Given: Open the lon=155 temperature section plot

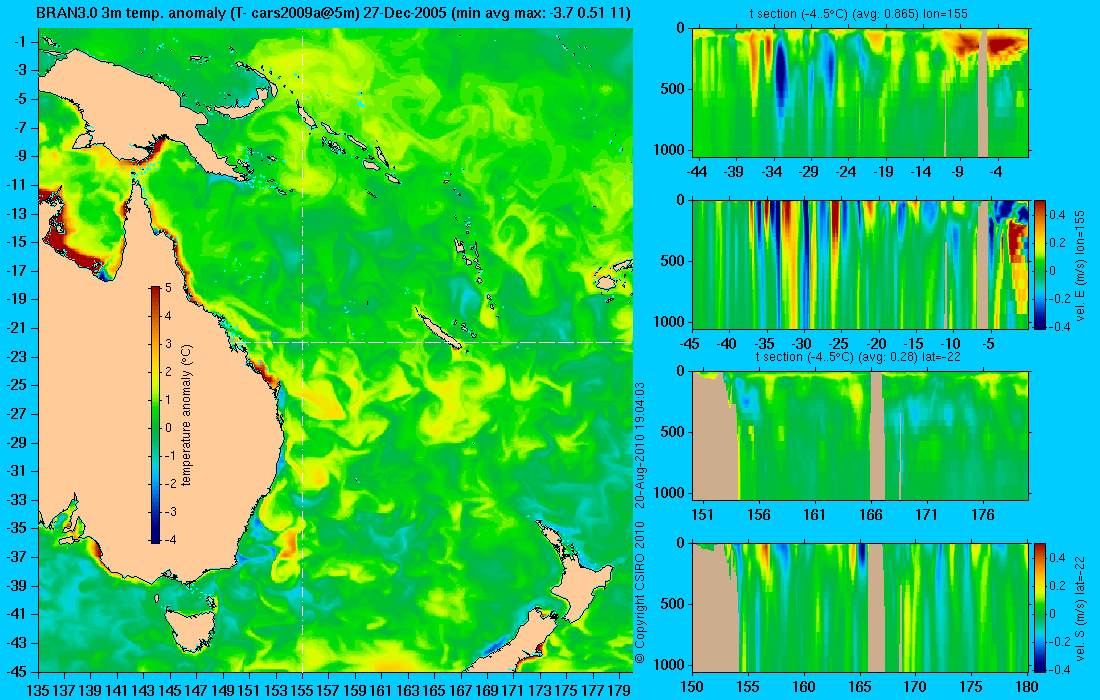Looking at the screenshot, I should [x=860, y=93].
